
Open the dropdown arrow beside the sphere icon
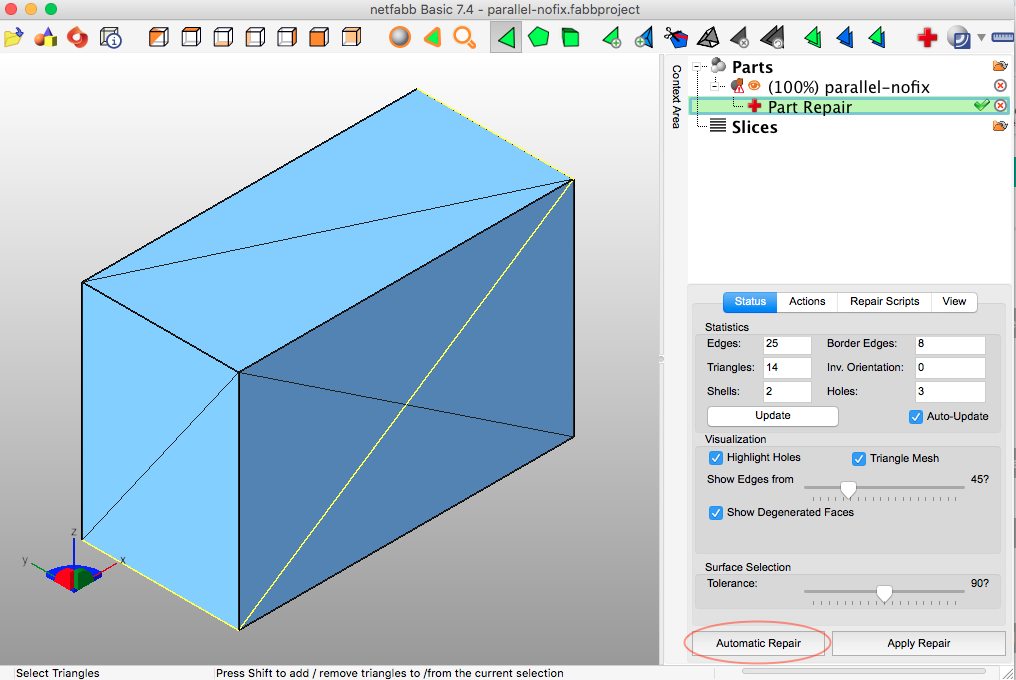[981, 38]
